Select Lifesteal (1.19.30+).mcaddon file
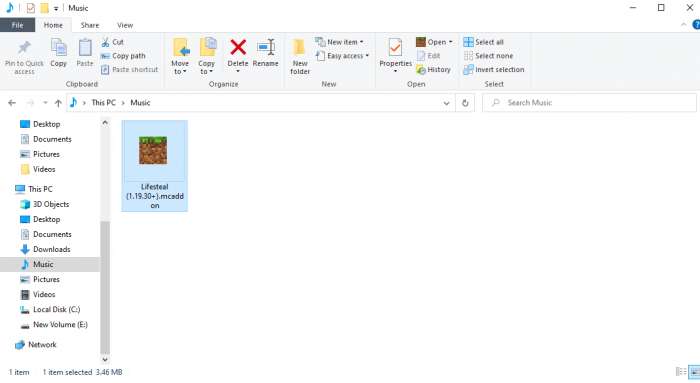Viewport: 700px width, 383px height. click(x=154, y=166)
